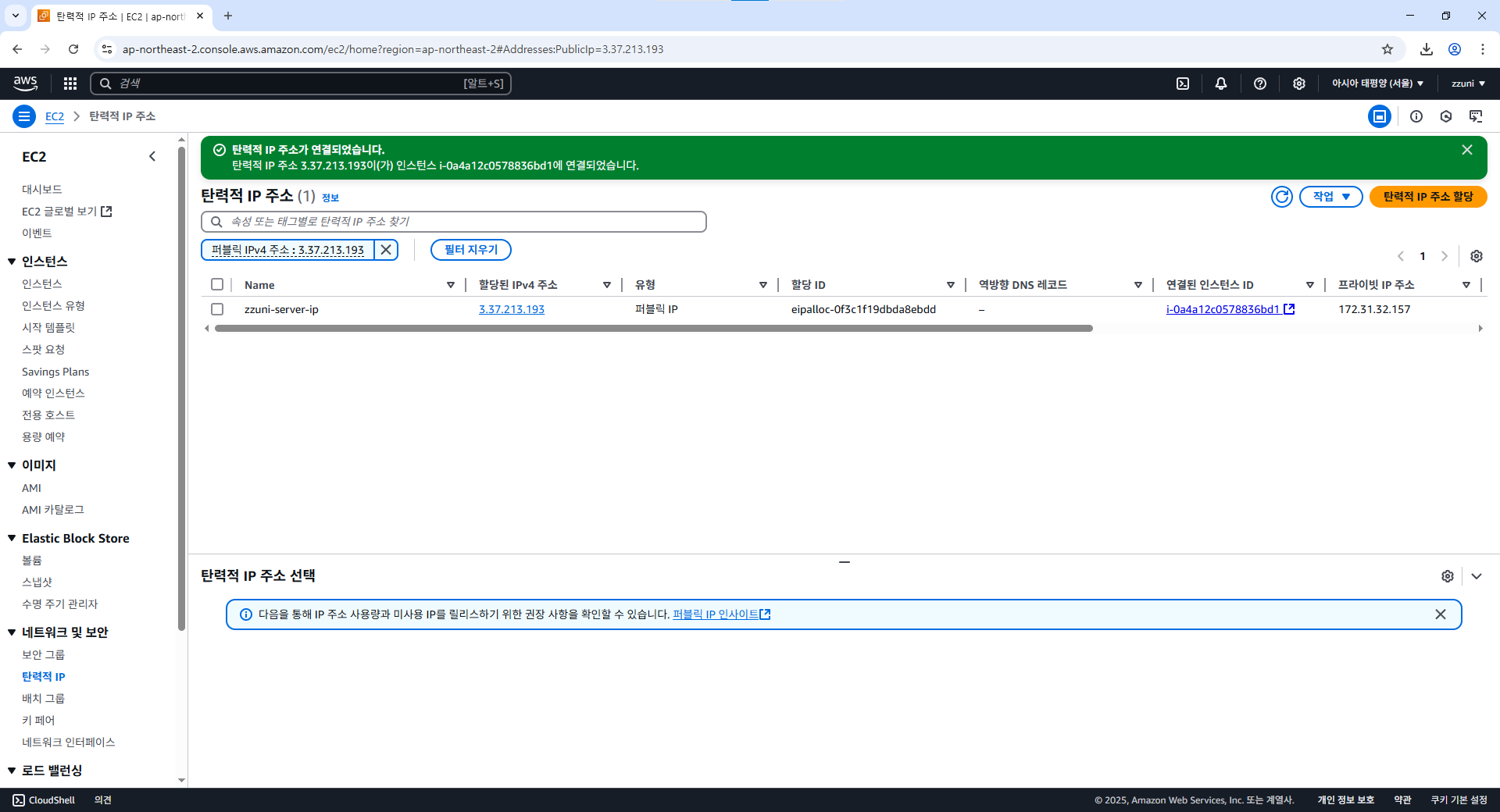Open browser downloads icon

(1427, 49)
